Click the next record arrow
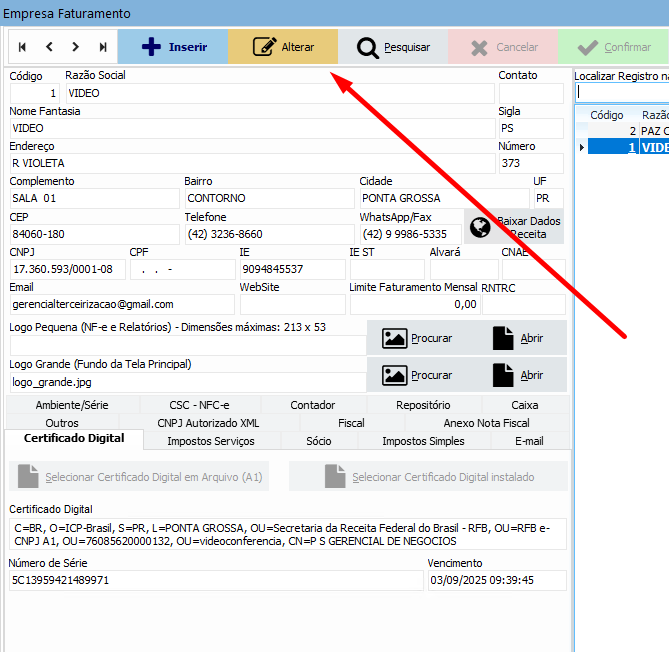This screenshot has height=652, width=669. [x=76, y=47]
